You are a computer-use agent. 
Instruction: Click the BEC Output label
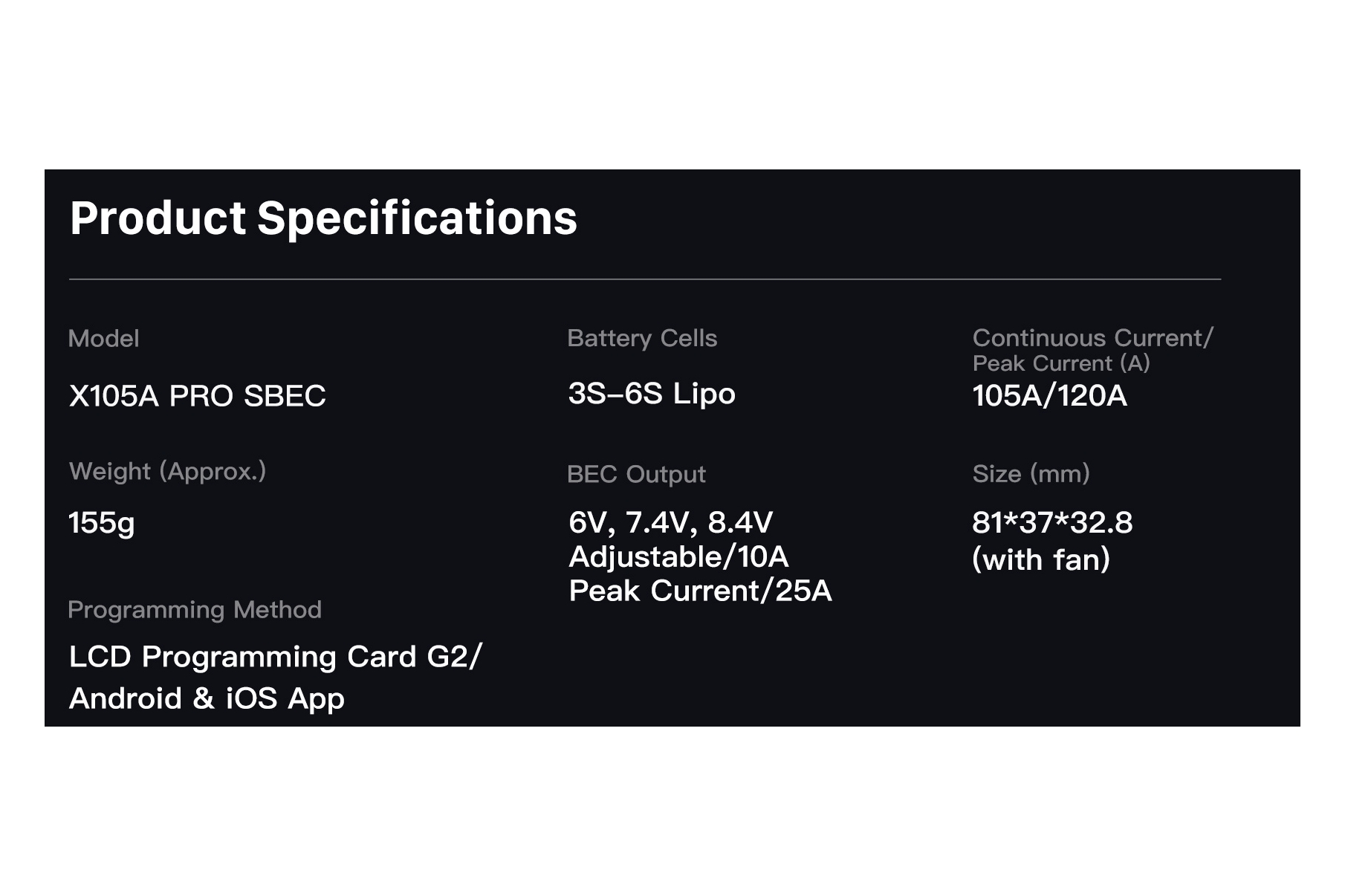coord(636,474)
